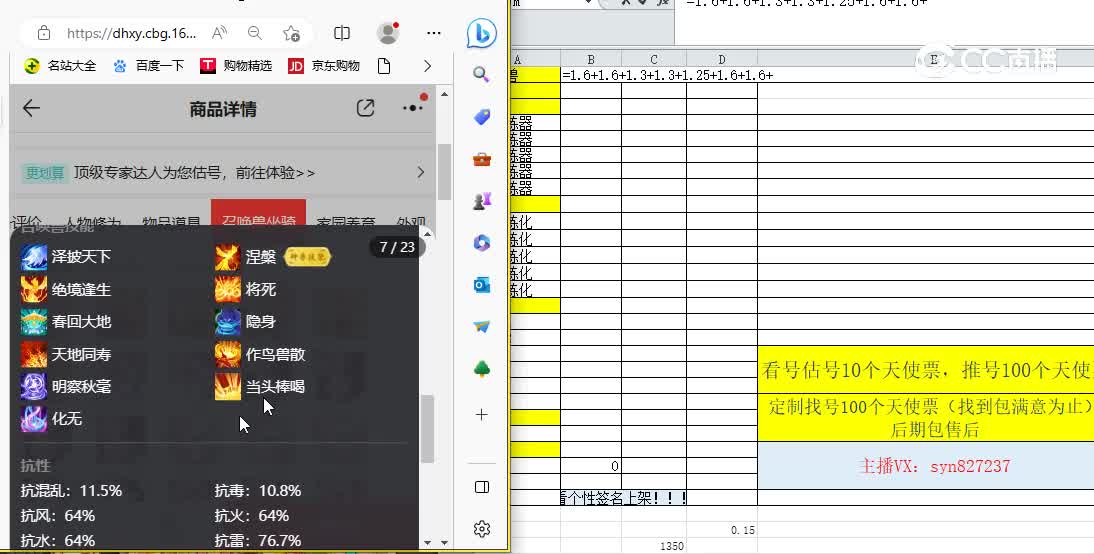Switch to the 家园养育 tab
This screenshot has height=554, width=1094.
(346, 222)
